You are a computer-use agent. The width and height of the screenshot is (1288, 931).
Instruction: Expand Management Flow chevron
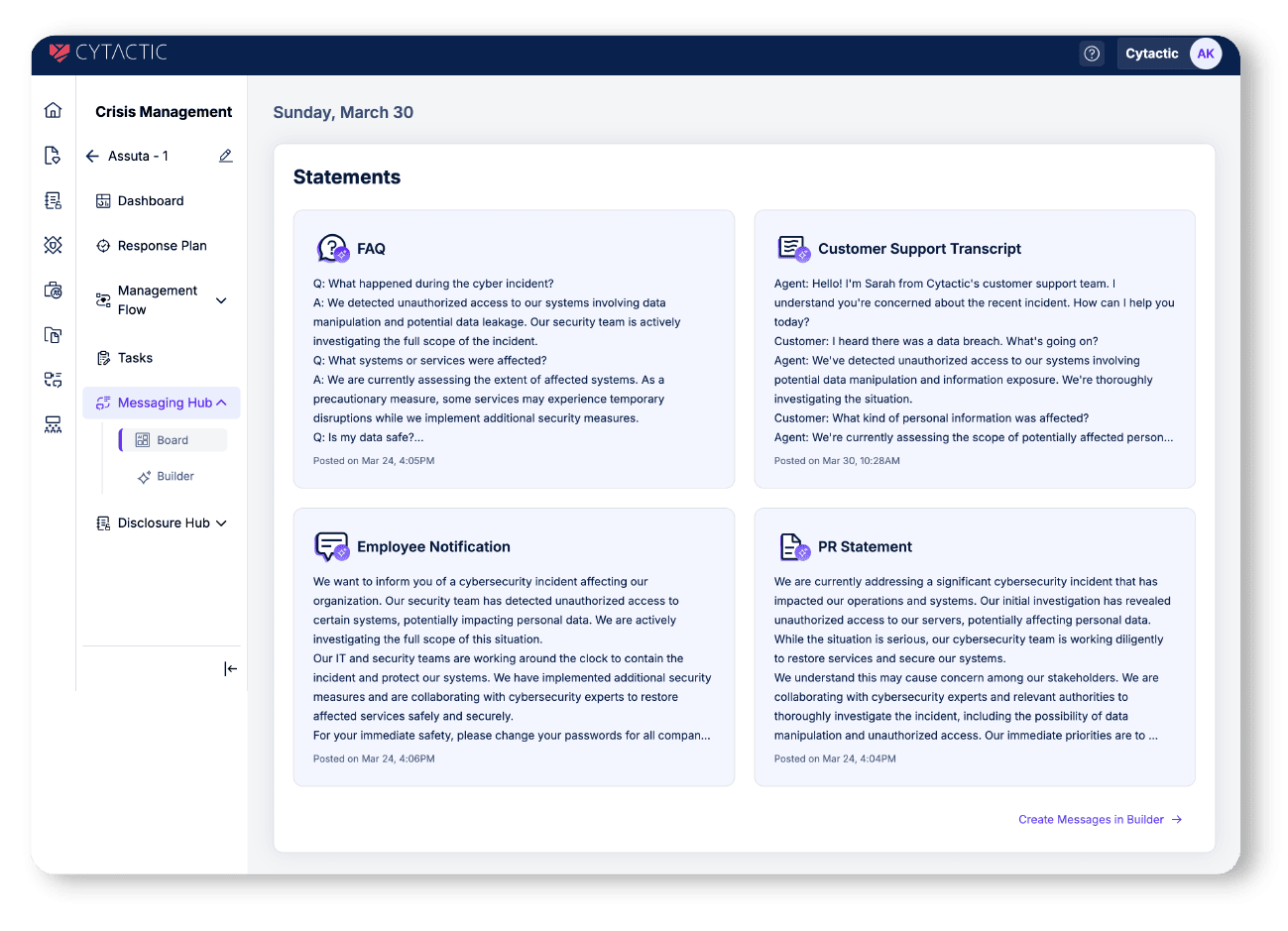tap(221, 300)
